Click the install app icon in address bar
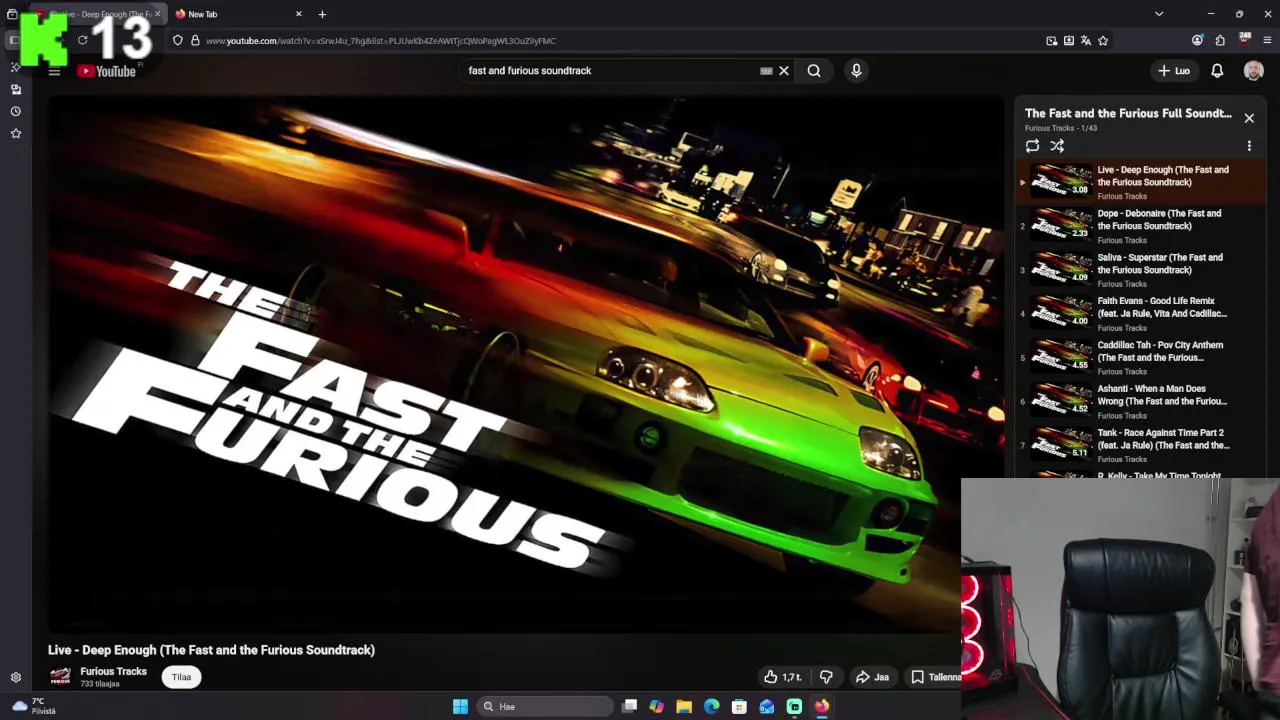Screen dimensions: 1280x720 [1069, 41]
